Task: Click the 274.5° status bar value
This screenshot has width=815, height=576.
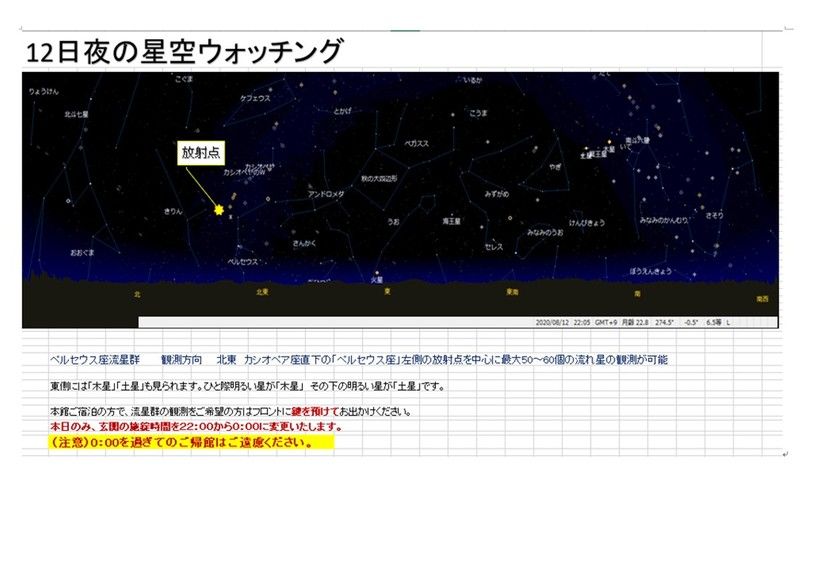Action: (664, 323)
